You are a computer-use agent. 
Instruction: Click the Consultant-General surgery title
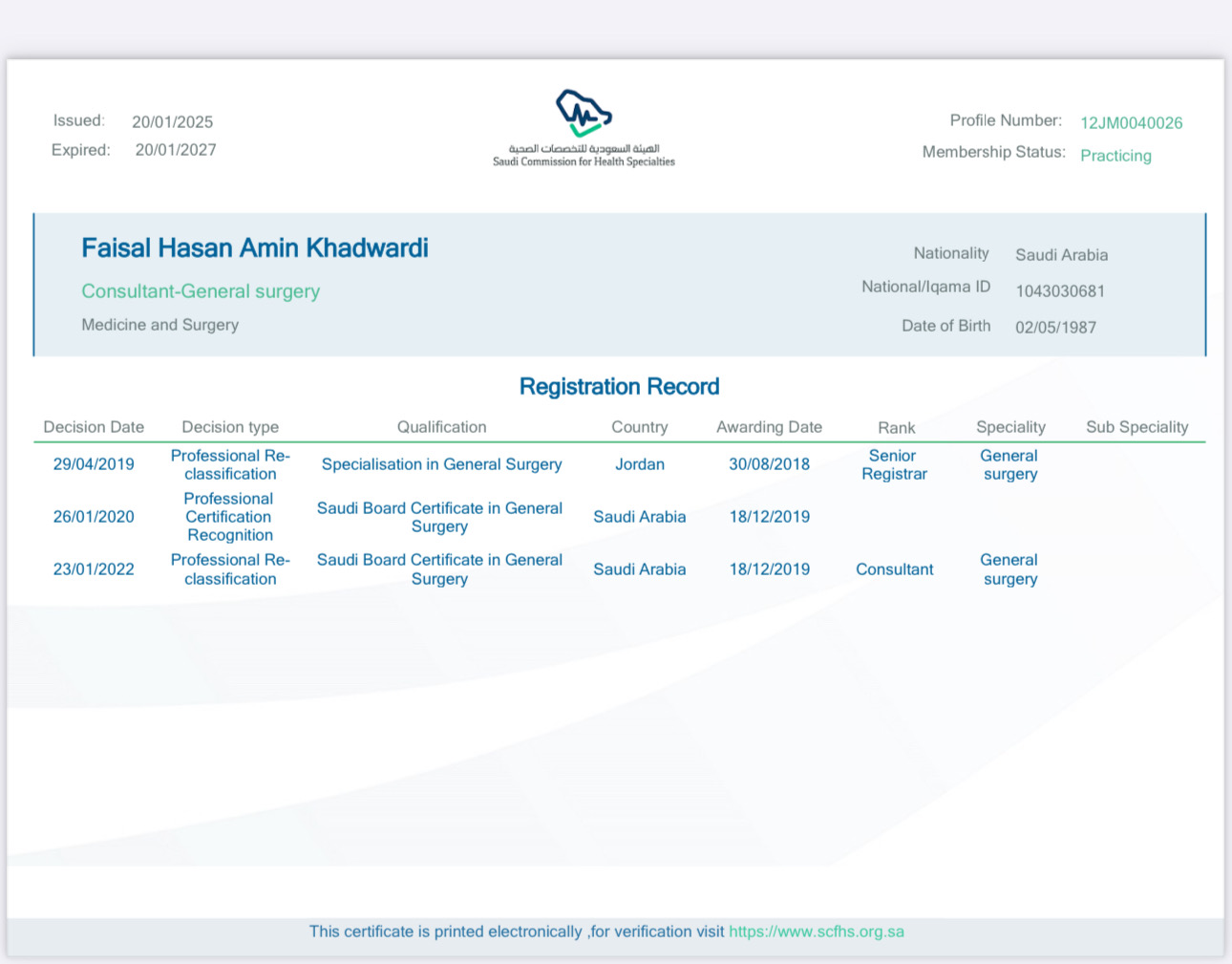click(201, 291)
